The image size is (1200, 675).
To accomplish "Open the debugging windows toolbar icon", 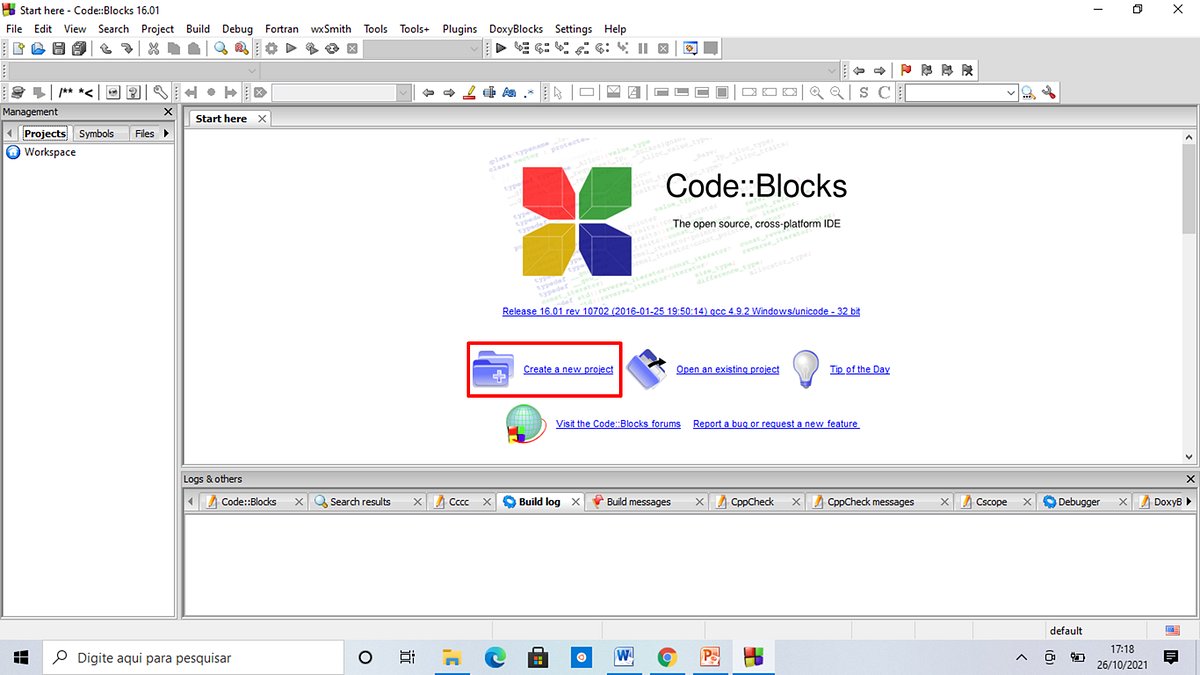I will coord(689,48).
